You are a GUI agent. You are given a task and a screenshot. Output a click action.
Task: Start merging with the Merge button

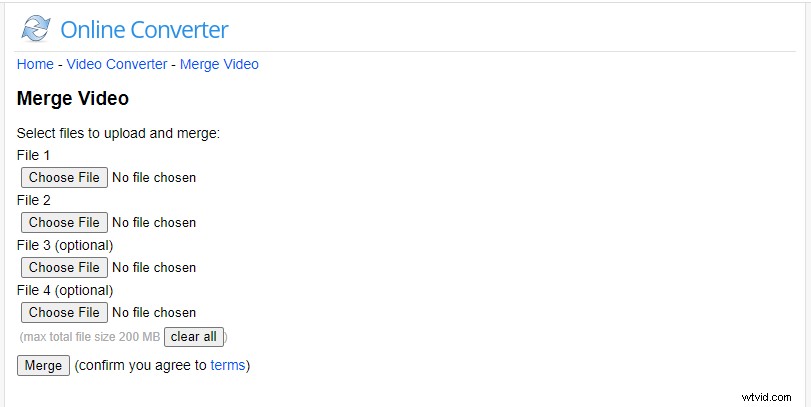[x=43, y=366]
